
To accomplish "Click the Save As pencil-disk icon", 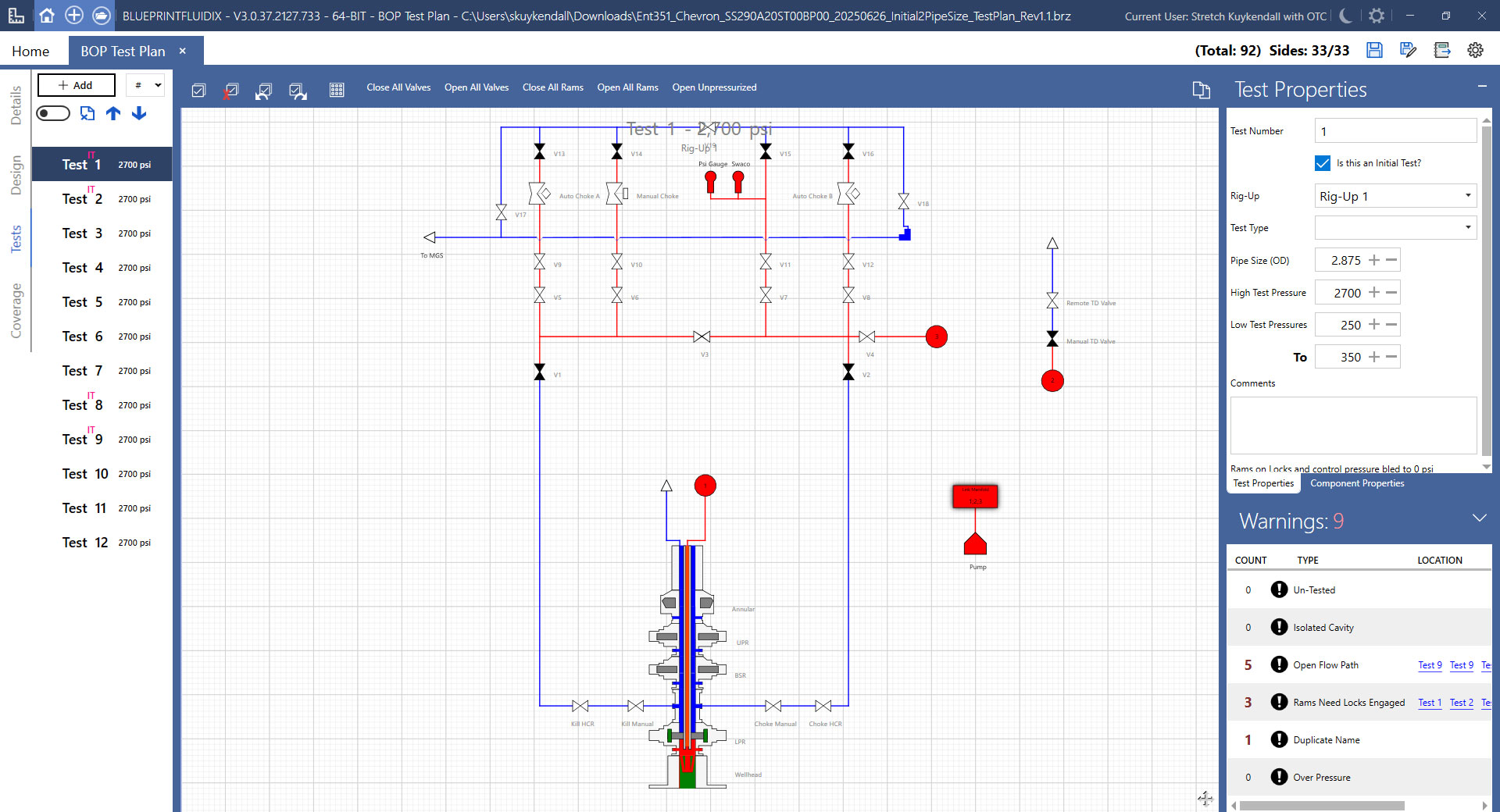I will click(1408, 51).
